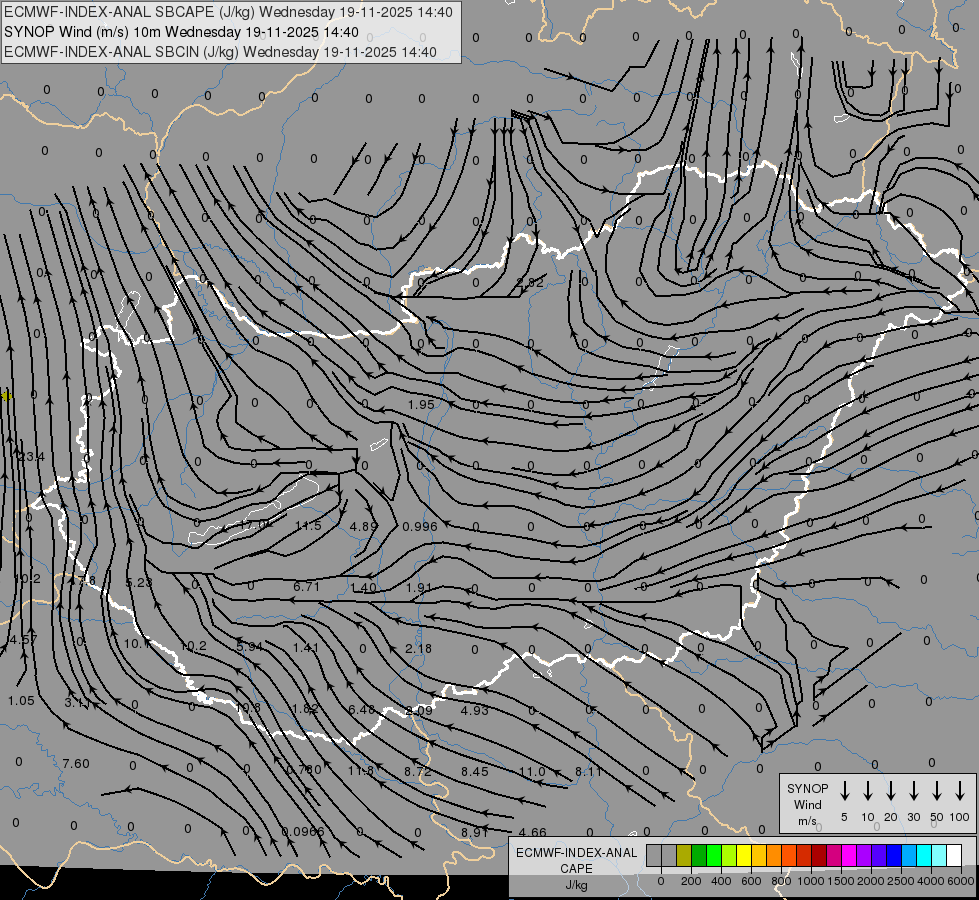The width and height of the screenshot is (979, 900).
Task: Click the CAPE value 8.45 on map
Action: point(475,771)
